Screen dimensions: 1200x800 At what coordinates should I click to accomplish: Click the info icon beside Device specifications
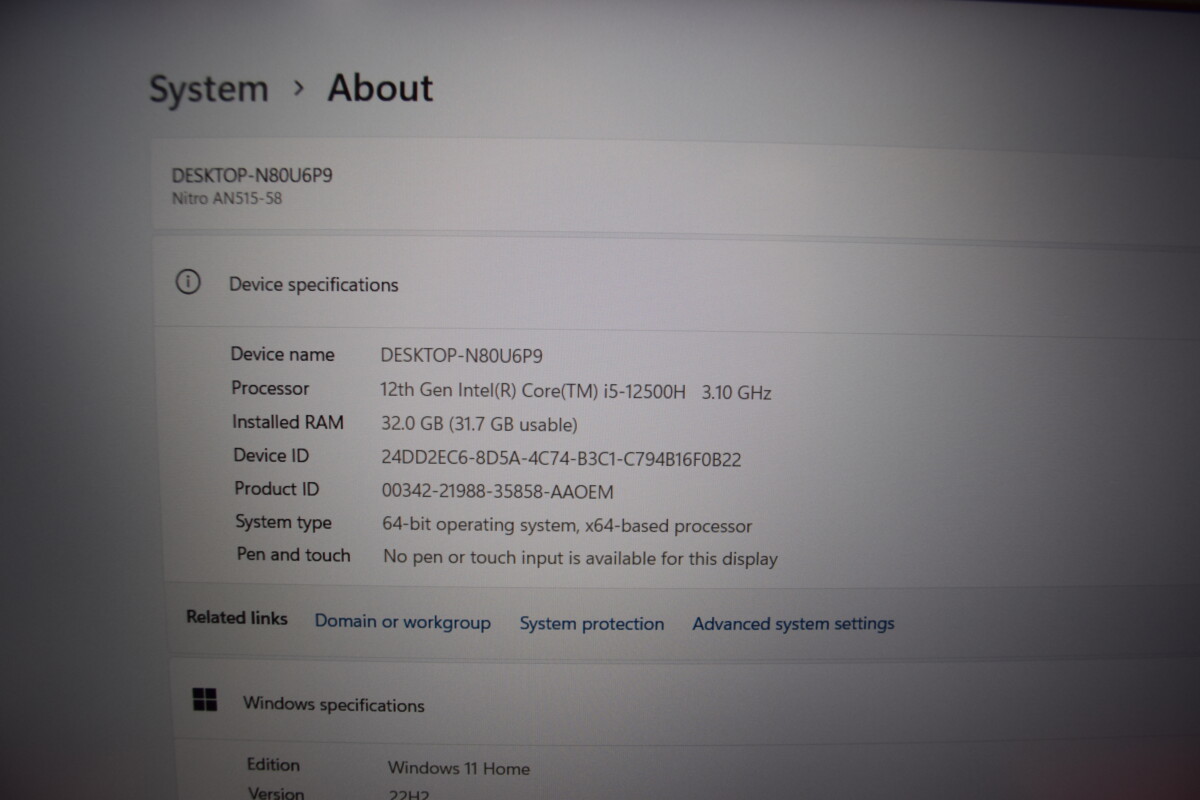pyautogui.click(x=188, y=282)
